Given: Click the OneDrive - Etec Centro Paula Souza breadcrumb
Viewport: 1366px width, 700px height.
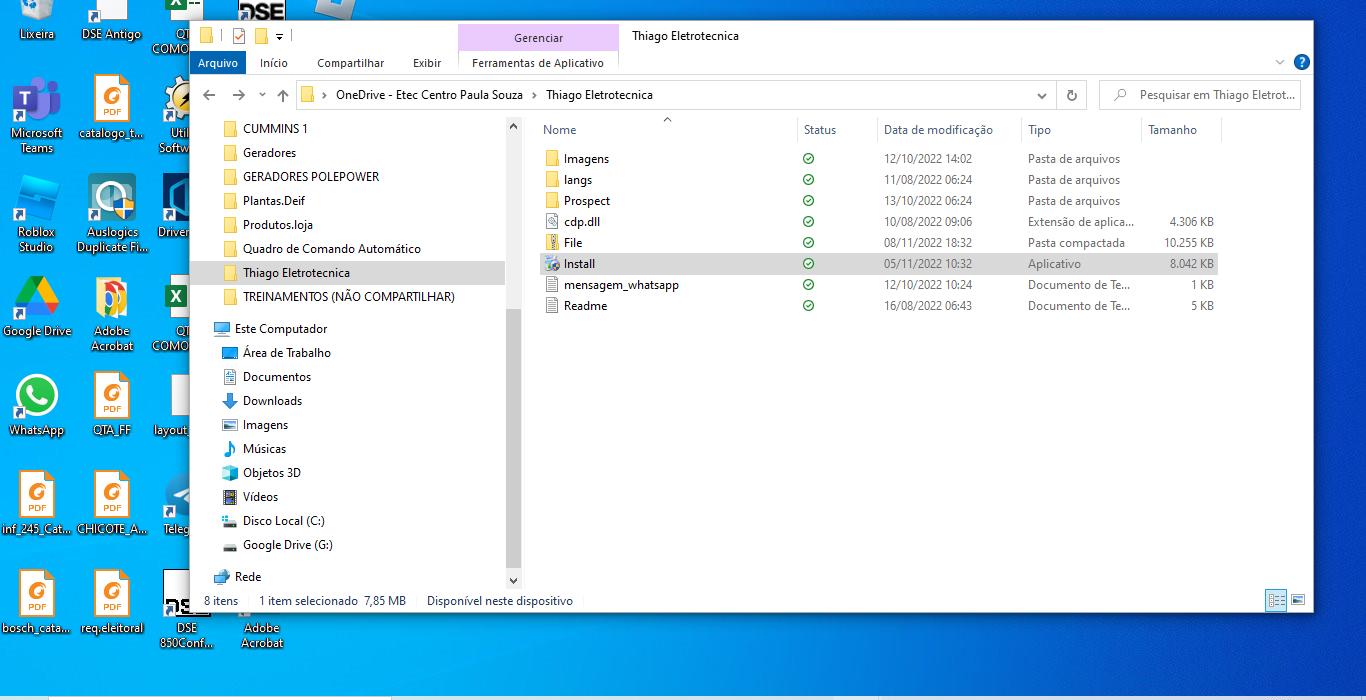Looking at the screenshot, I should 434,95.
